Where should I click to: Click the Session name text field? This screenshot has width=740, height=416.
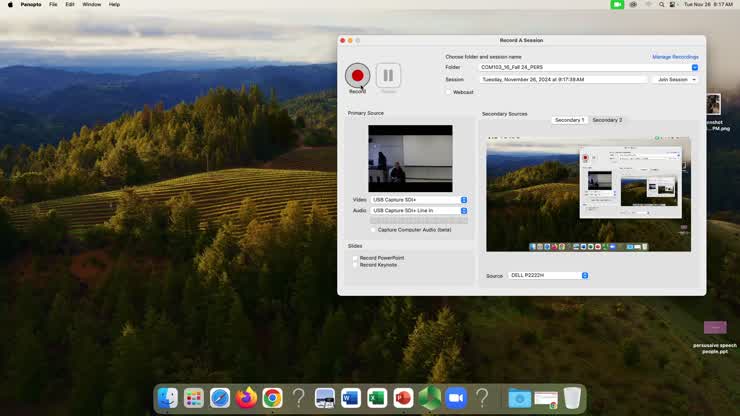click(563, 79)
